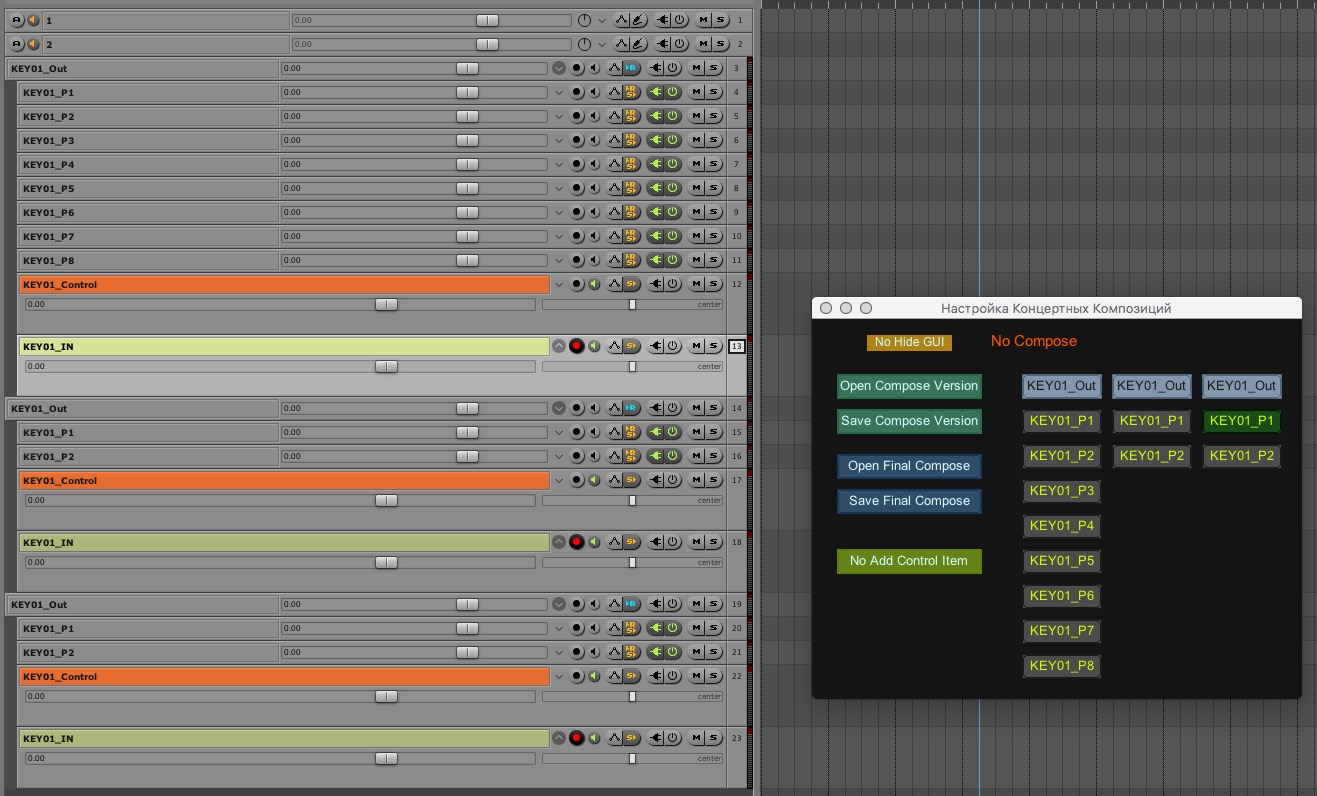Click pan slider on KEY01_Control track 12
Image resolution: width=1317 pixels, height=796 pixels.
(632, 304)
